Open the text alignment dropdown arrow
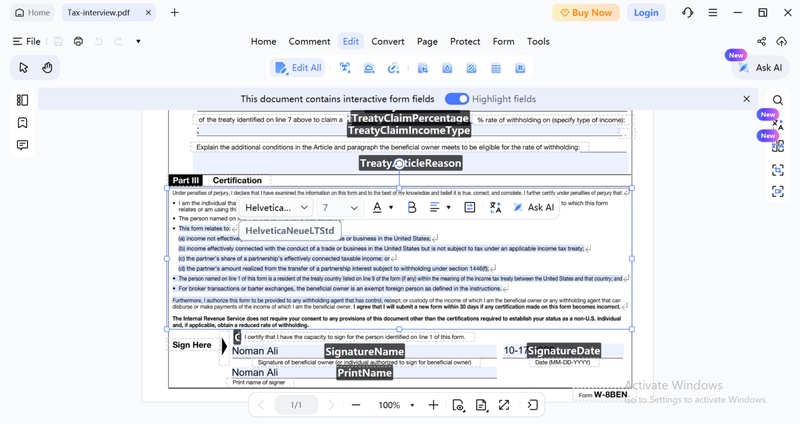 click(448, 208)
